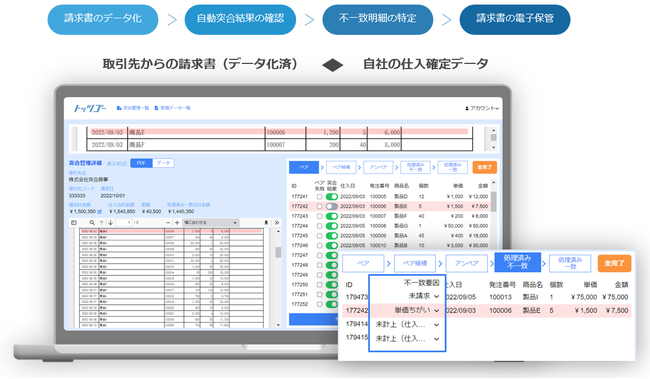Switch display format to データ
This screenshot has width=650, height=379.
[x=163, y=163]
